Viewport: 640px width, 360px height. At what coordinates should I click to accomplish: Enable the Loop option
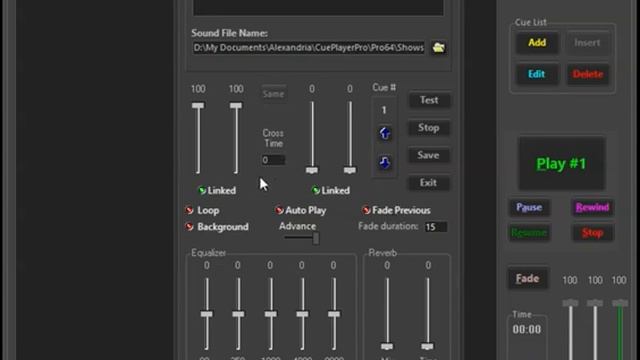[x=189, y=210]
